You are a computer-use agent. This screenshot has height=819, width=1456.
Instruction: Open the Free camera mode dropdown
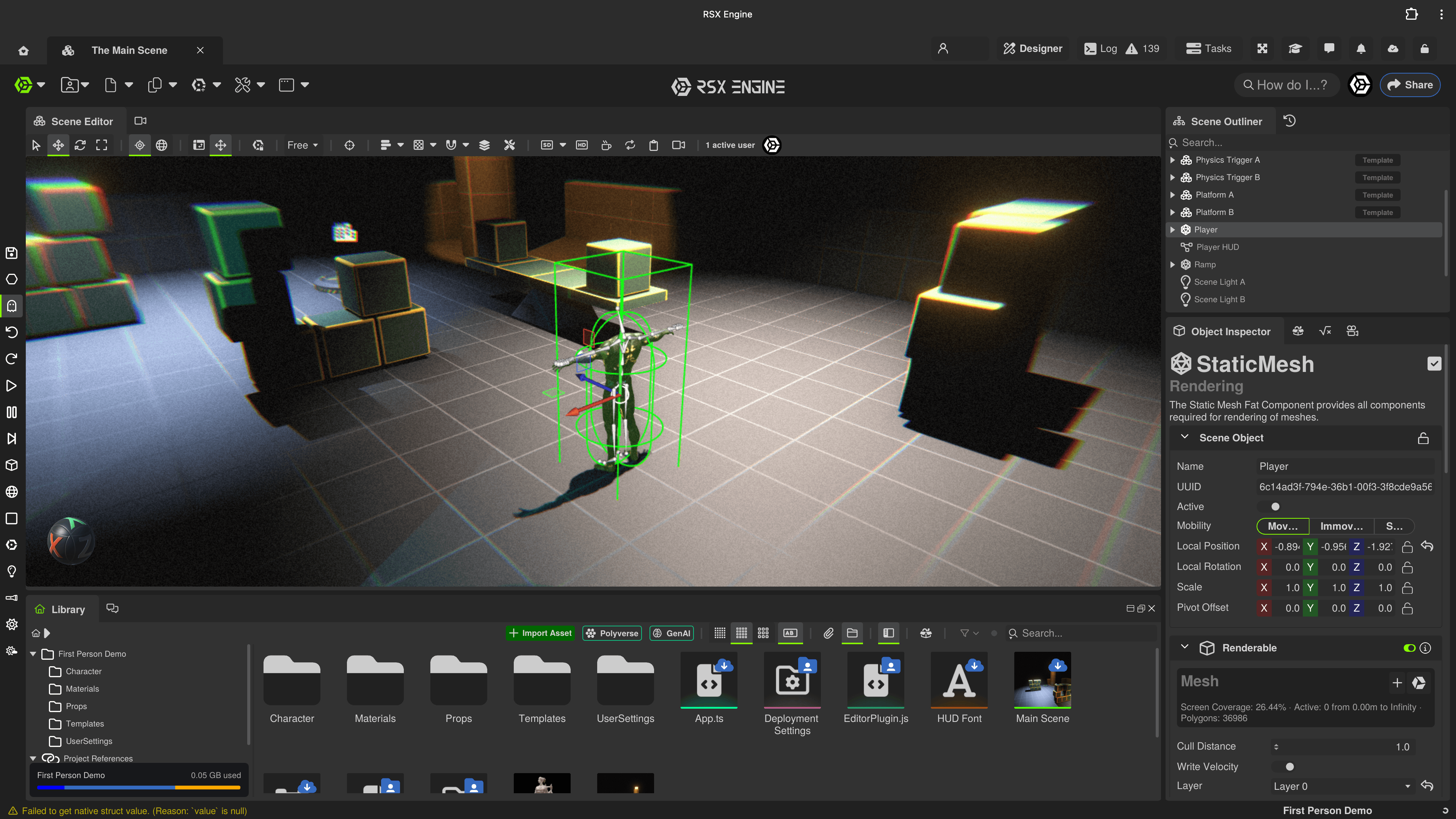pos(303,145)
